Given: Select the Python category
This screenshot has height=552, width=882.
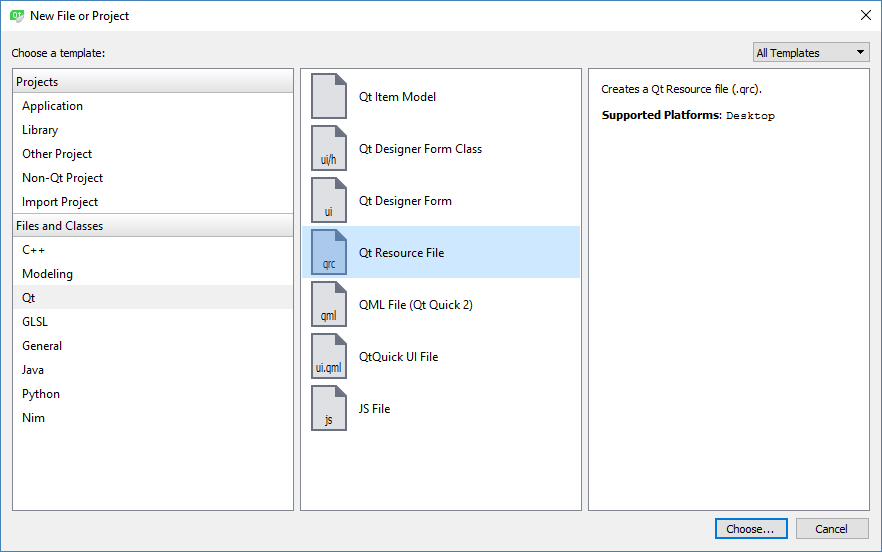Looking at the screenshot, I should [41, 394].
